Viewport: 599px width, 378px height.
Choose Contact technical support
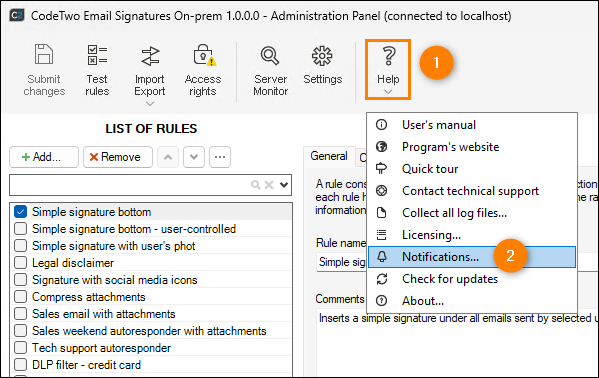(470, 191)
